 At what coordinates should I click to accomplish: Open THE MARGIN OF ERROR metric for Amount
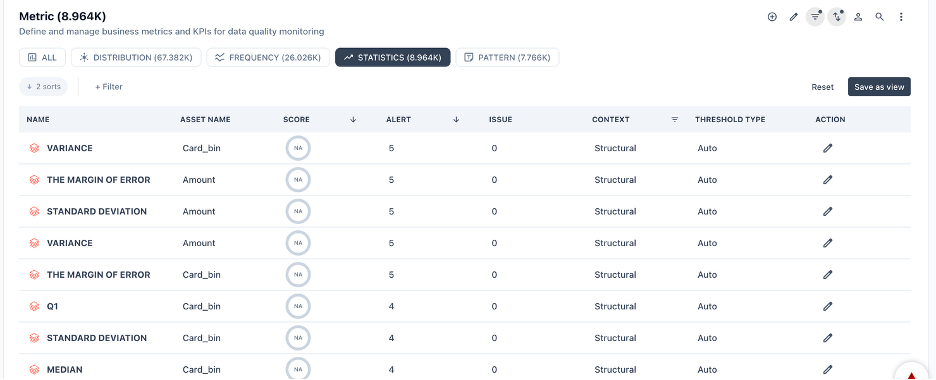[98, 180]
